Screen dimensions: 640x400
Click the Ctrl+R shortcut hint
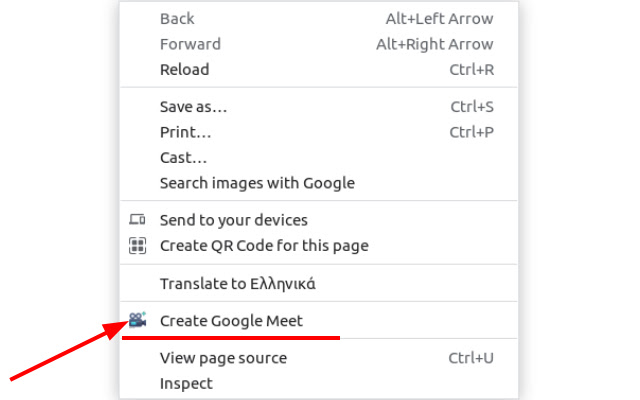coord(471,70)
